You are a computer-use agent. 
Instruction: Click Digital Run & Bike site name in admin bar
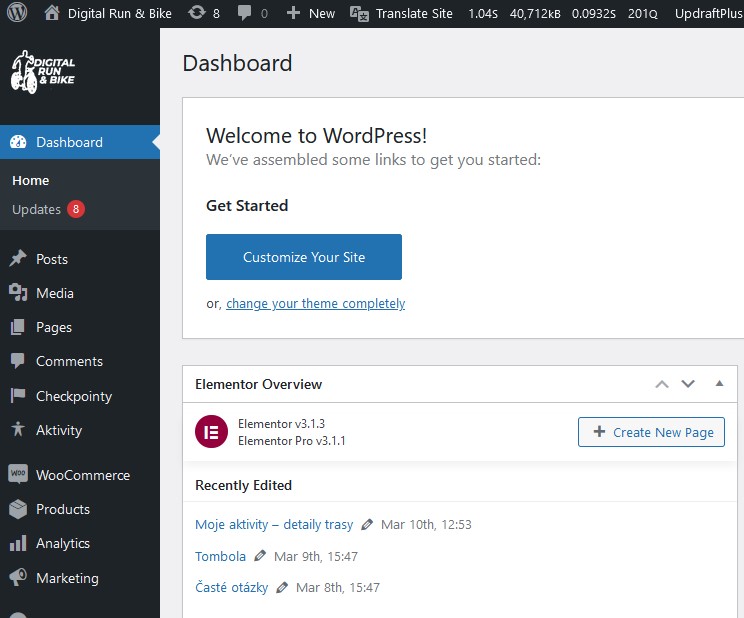pos(120,13)
